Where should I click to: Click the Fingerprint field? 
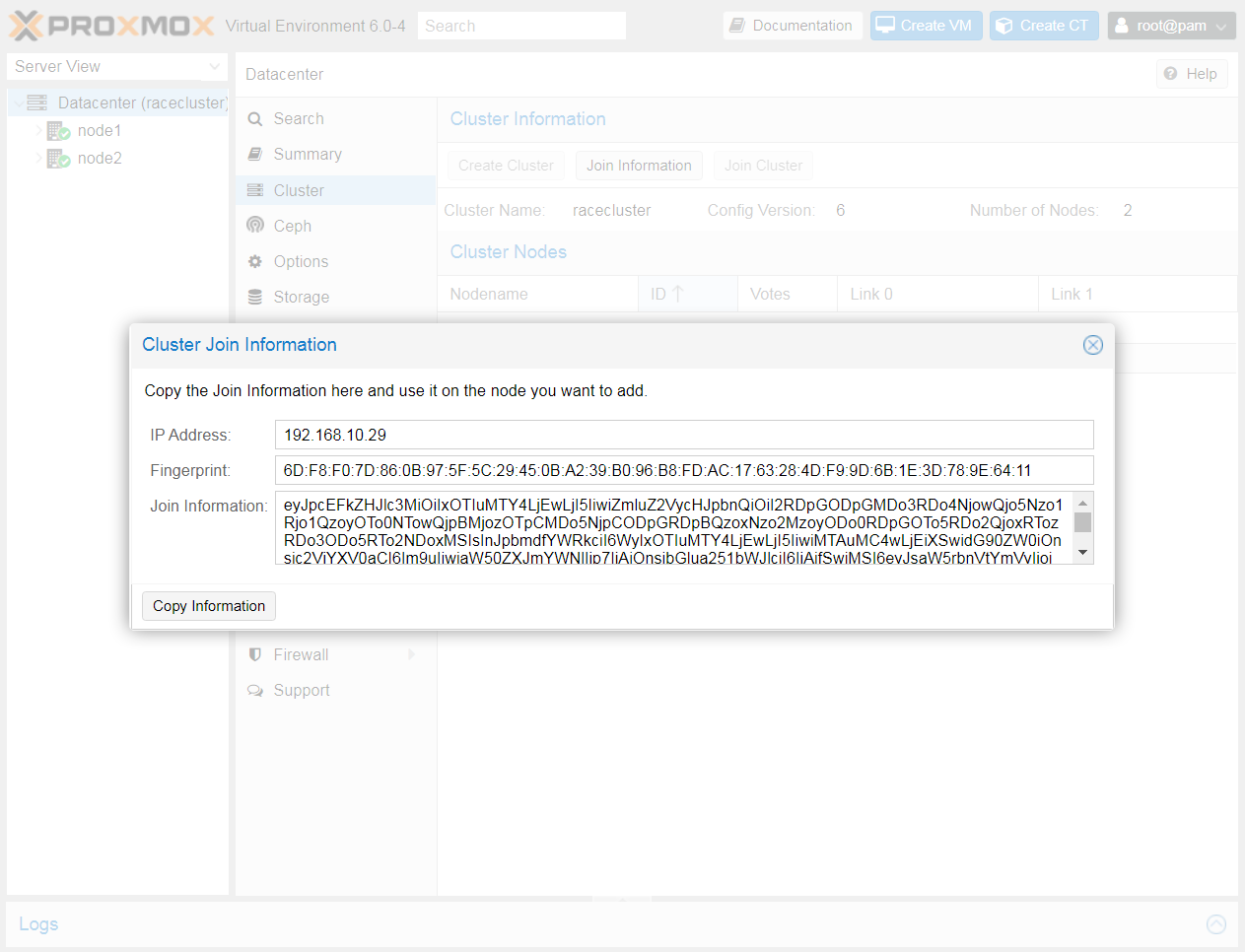(684, 470)
